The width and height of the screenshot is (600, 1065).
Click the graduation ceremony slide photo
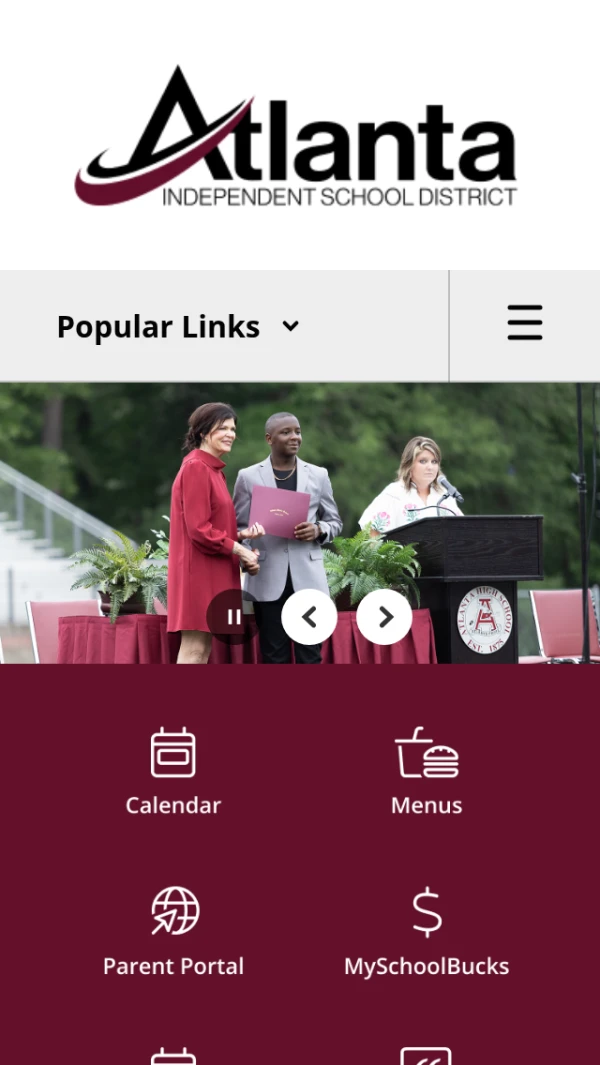coord(300,524)
